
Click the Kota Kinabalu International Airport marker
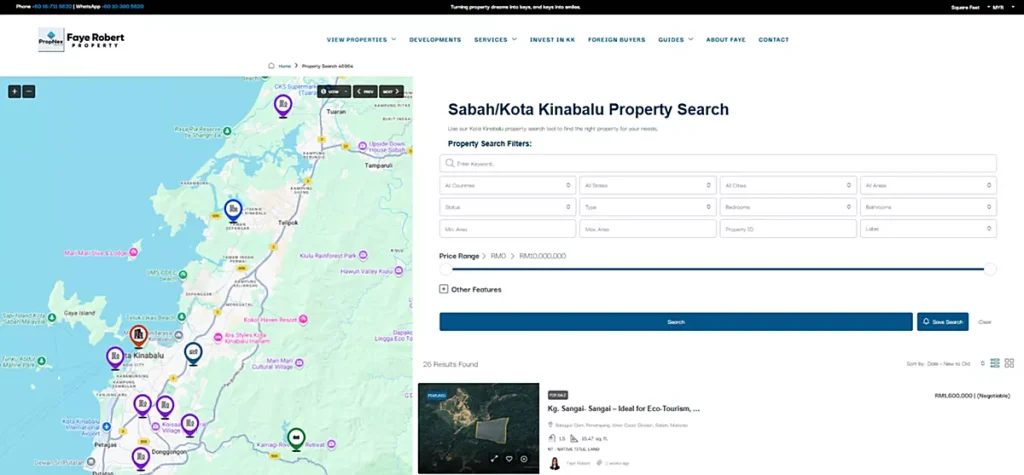tap(106, 427)
